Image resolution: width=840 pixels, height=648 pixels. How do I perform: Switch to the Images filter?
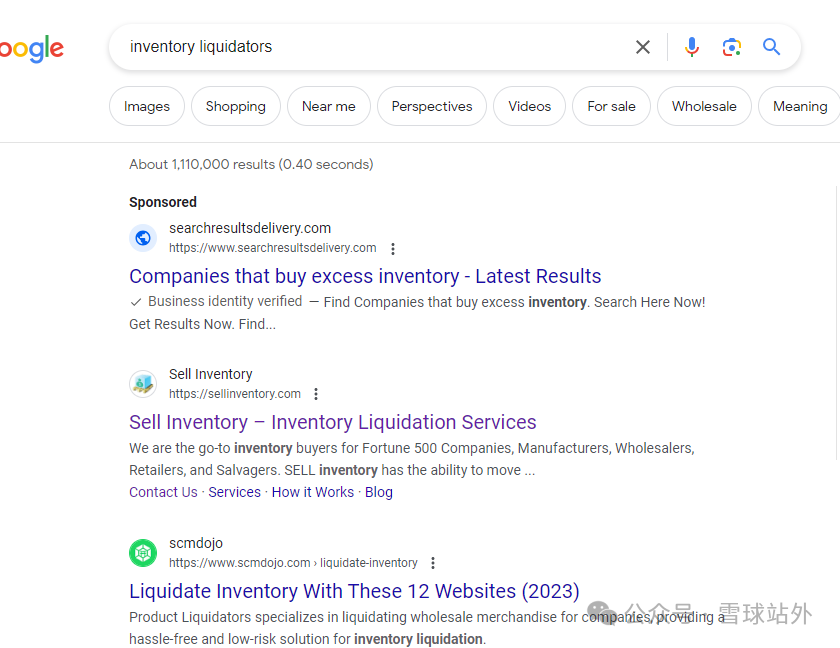(x=147, y=106)
